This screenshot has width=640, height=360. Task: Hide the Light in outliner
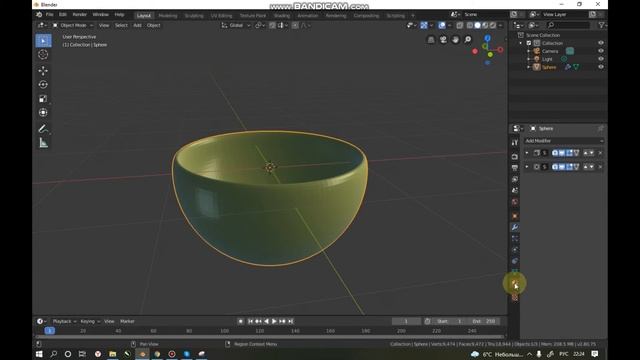(x=601, y=59)
